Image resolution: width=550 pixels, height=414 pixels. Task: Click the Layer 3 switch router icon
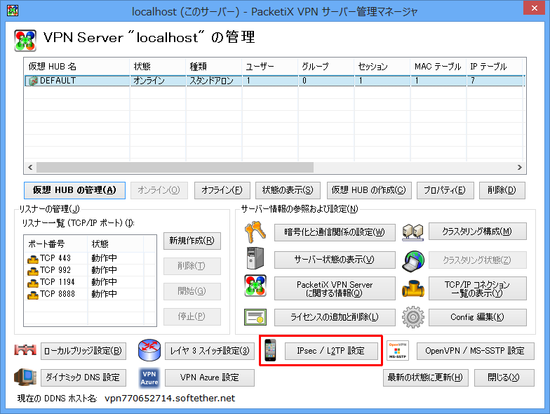point(149,350)
